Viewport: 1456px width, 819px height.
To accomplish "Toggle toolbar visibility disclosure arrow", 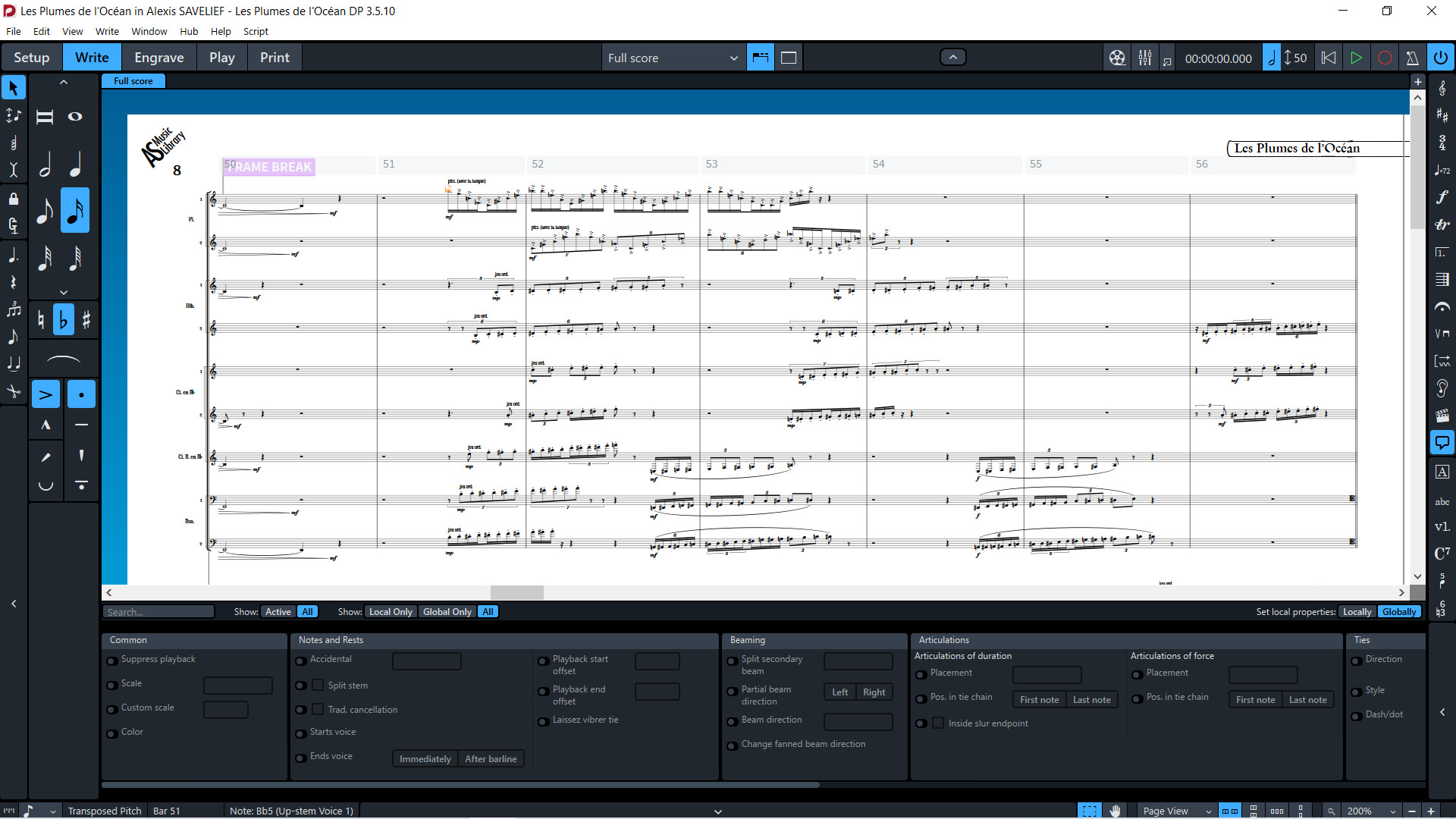I will tap(953, 57).
